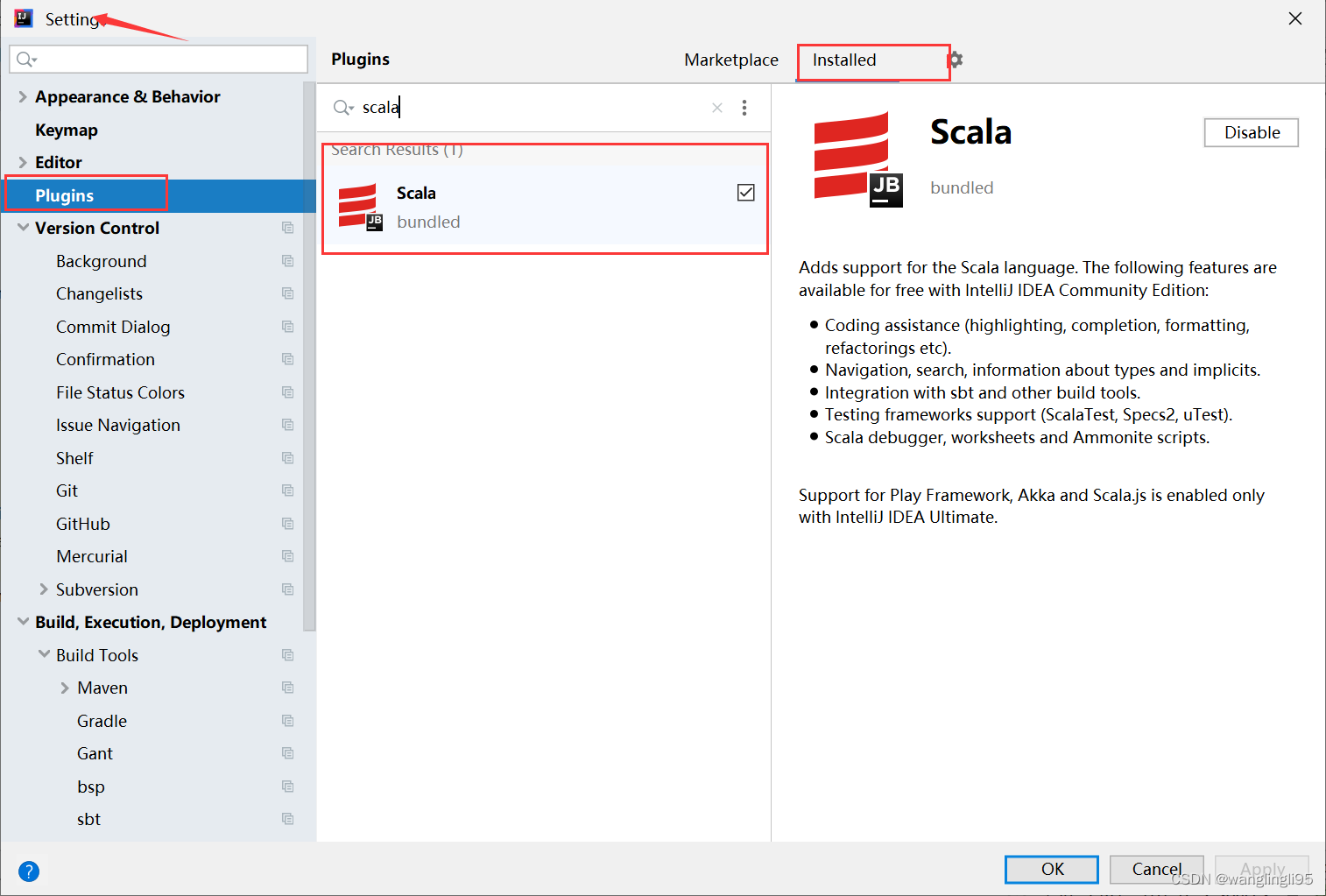This screenshot has width=1326, height=896.
Task: Collapse Build, Execution, Deployment section
Action: coord(23,622)
